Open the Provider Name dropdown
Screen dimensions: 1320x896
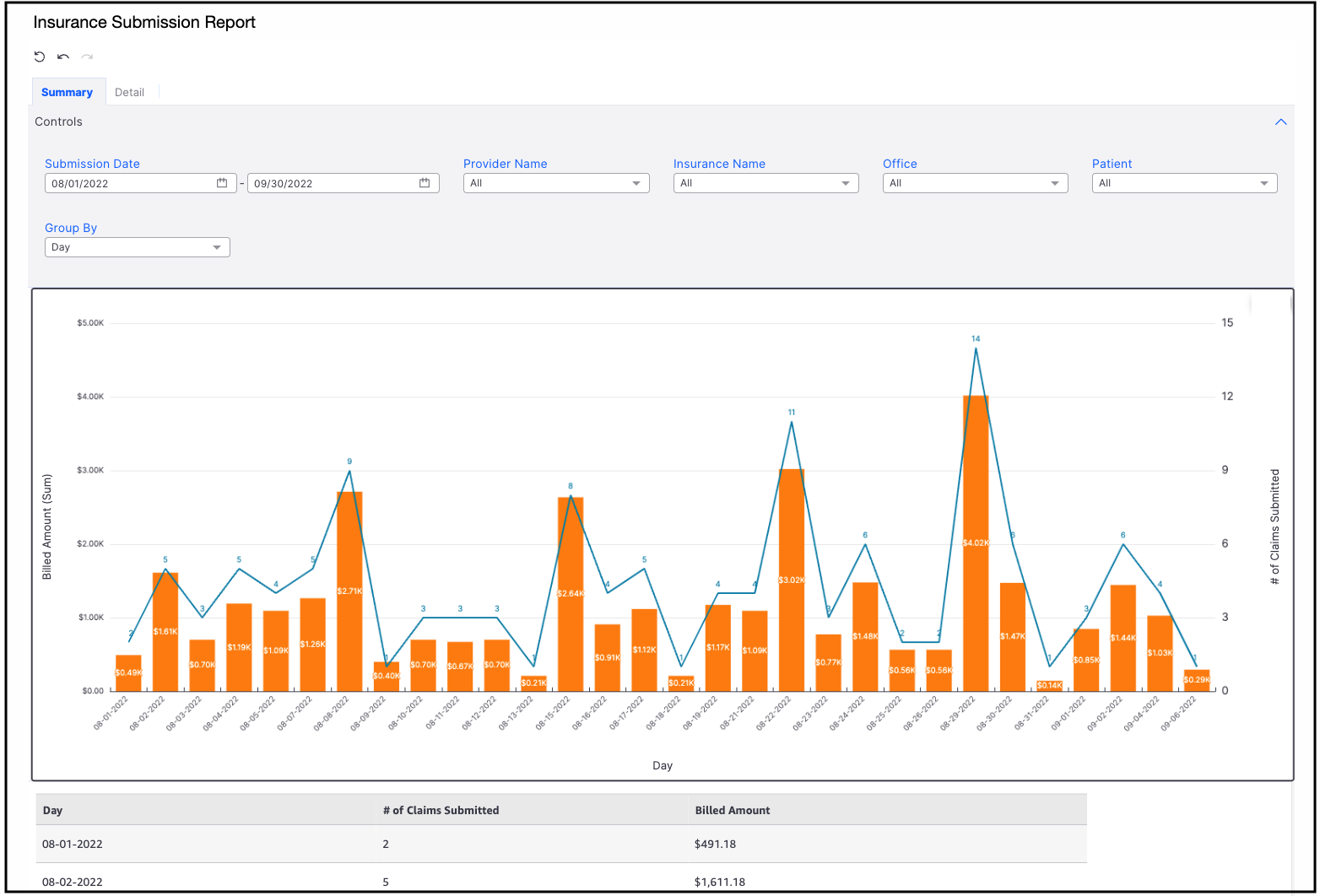pos(556,183)
